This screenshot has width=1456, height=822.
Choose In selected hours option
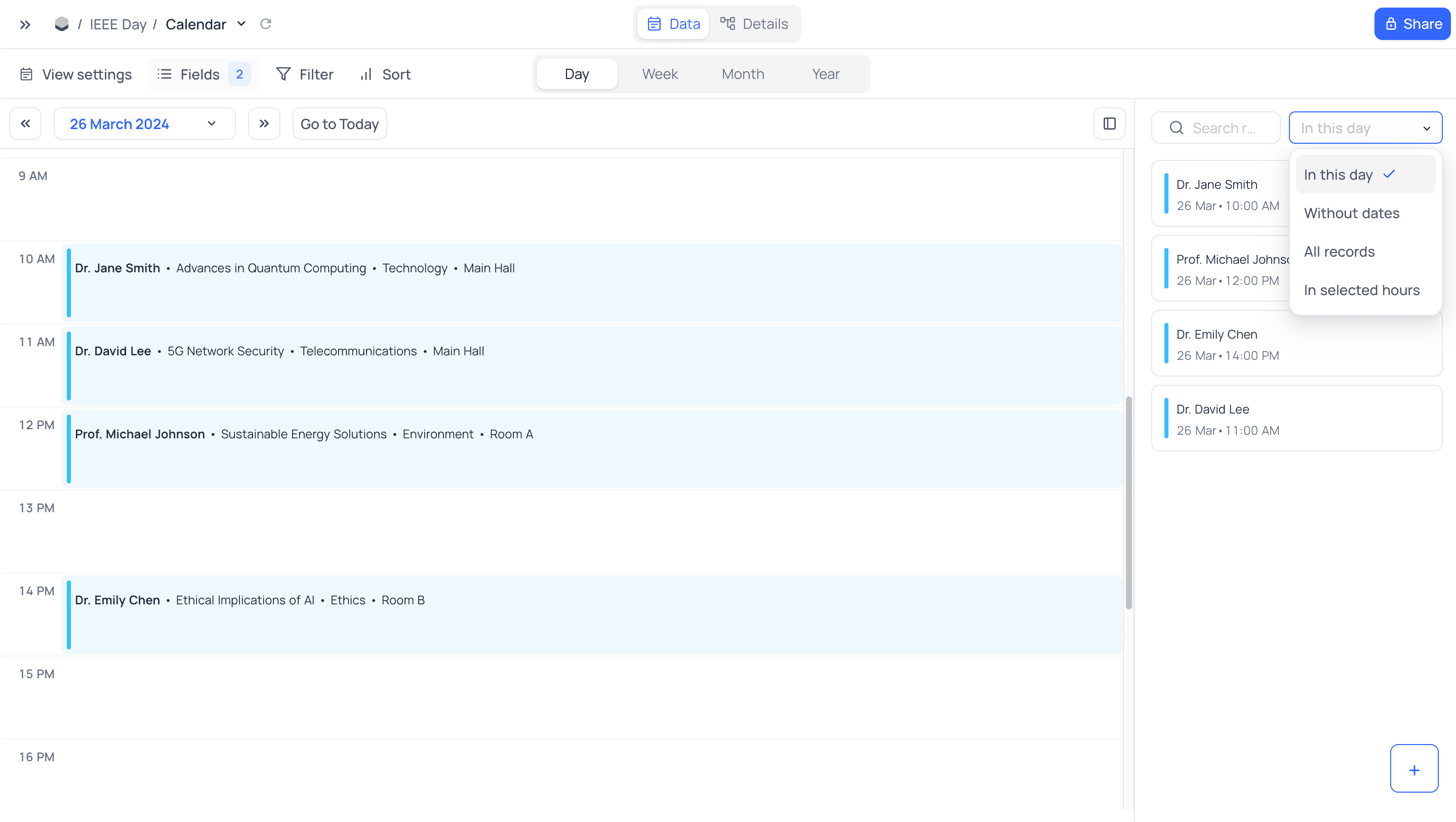[1362, 290]
